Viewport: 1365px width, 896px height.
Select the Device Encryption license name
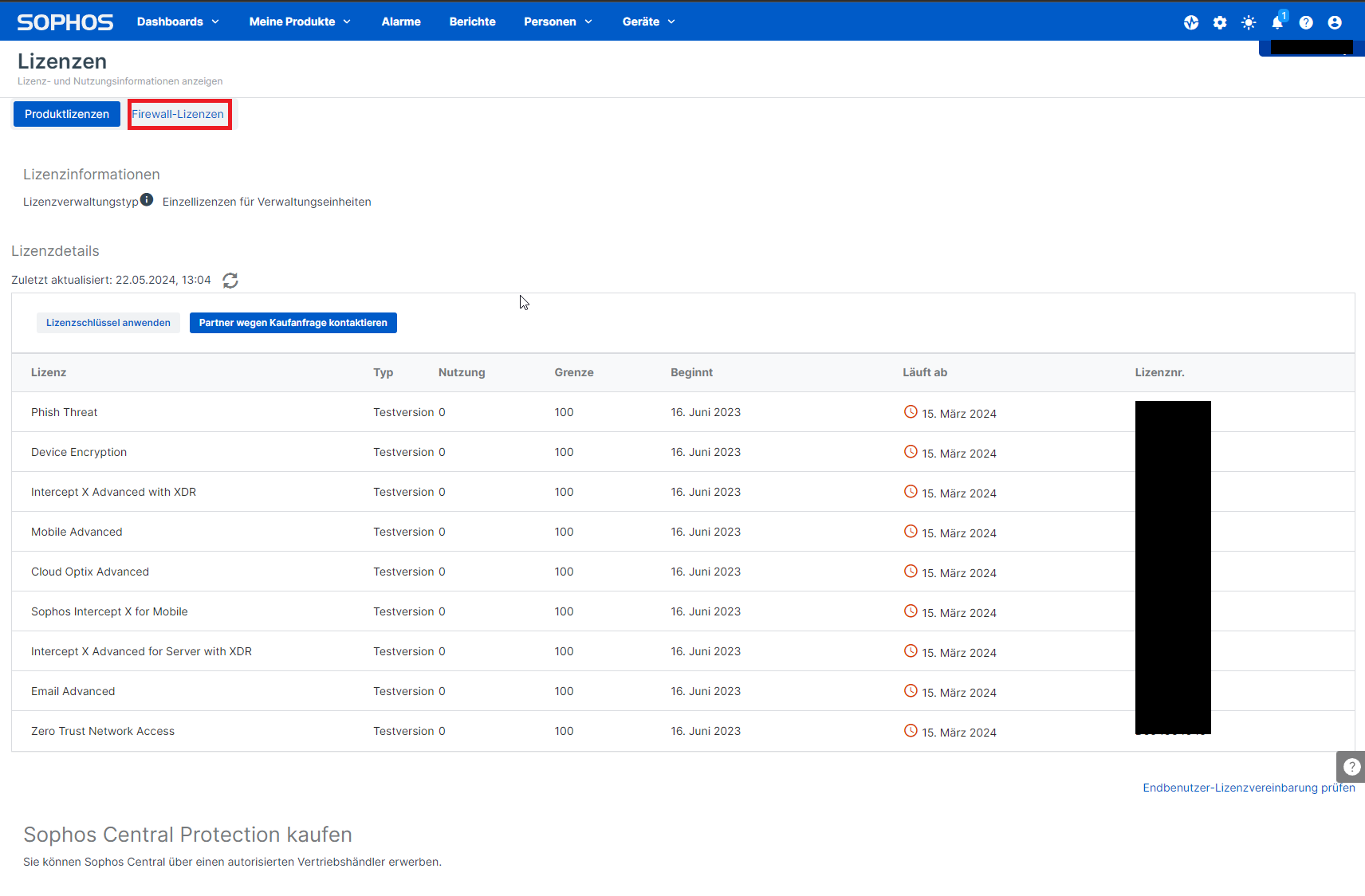click(79, 452)
